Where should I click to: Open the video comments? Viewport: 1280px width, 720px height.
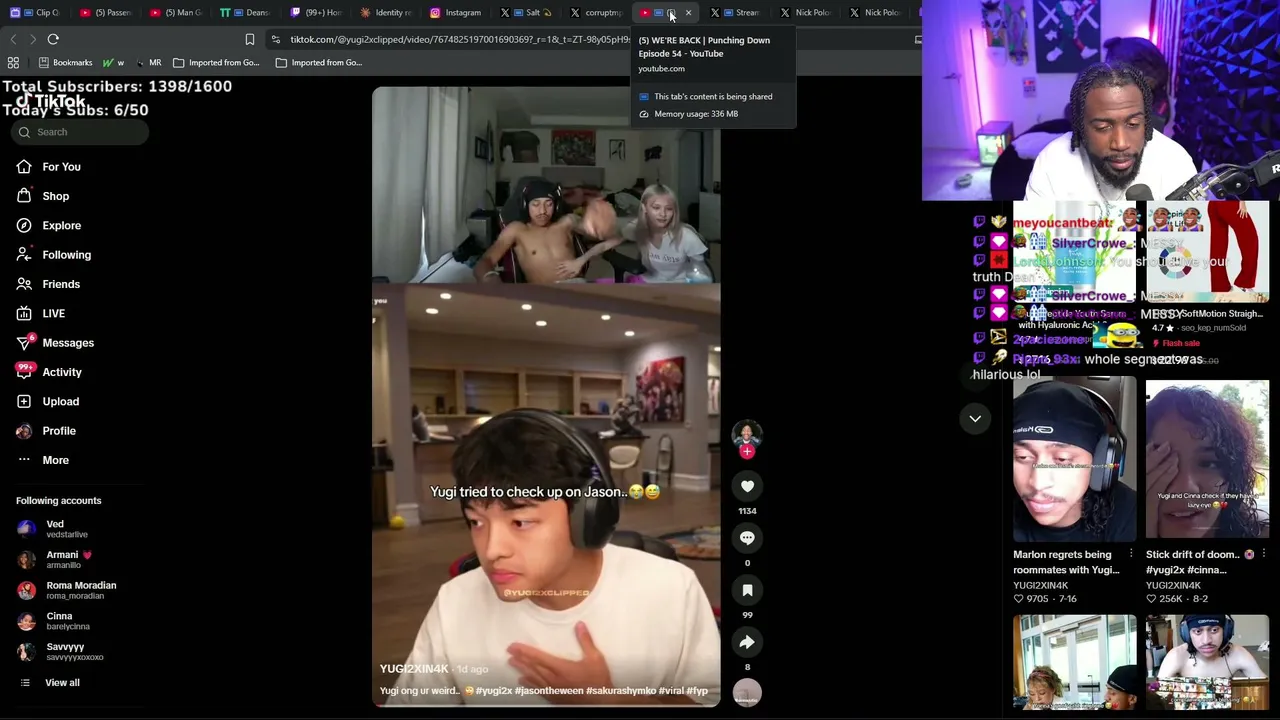tap(747, 538)
